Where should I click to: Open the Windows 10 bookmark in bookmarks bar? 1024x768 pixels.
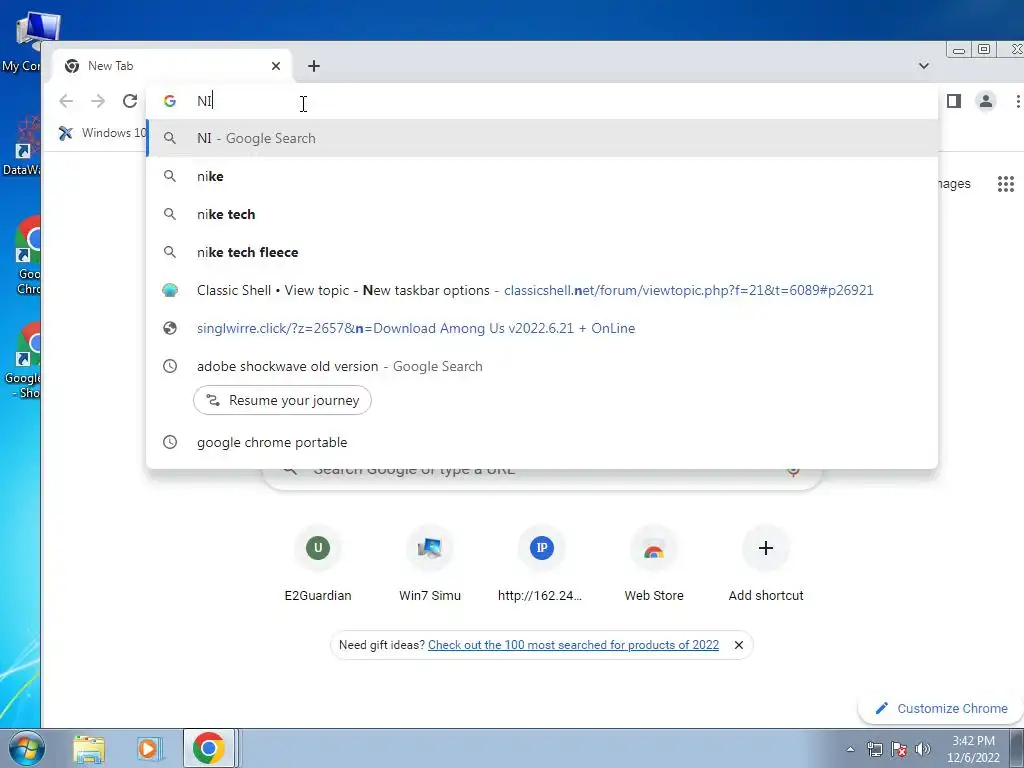pos(103,133)
